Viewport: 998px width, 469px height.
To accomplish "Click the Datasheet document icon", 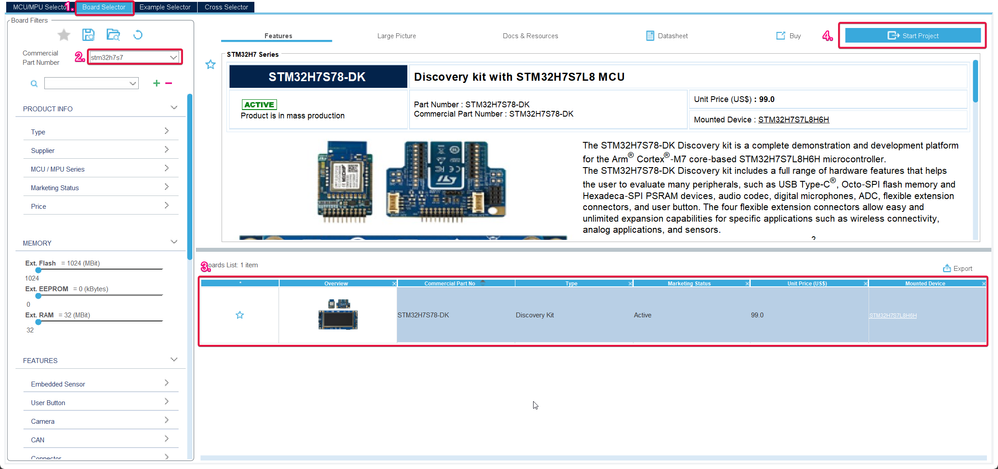I will (x=650, y=36).
